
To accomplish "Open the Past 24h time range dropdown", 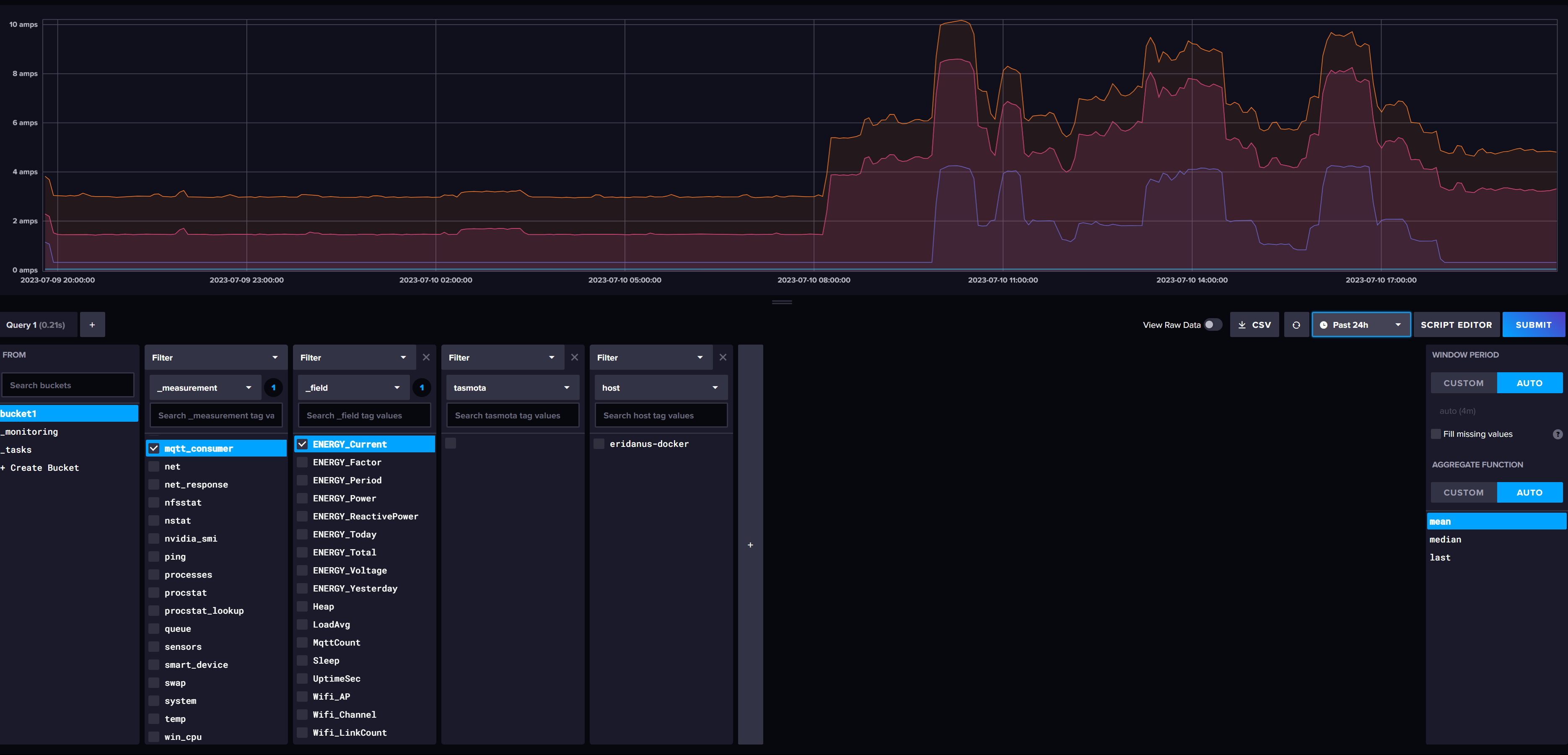I will click(1363, 324).
